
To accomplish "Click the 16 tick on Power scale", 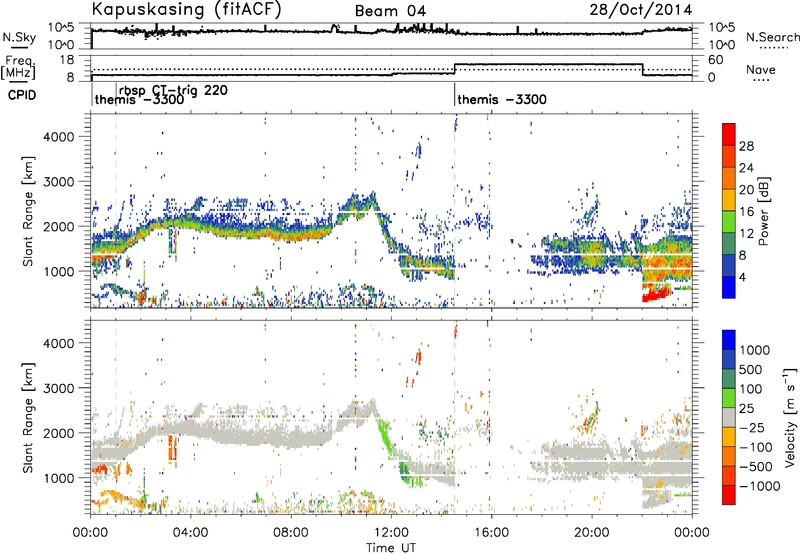I will (746, 212).
